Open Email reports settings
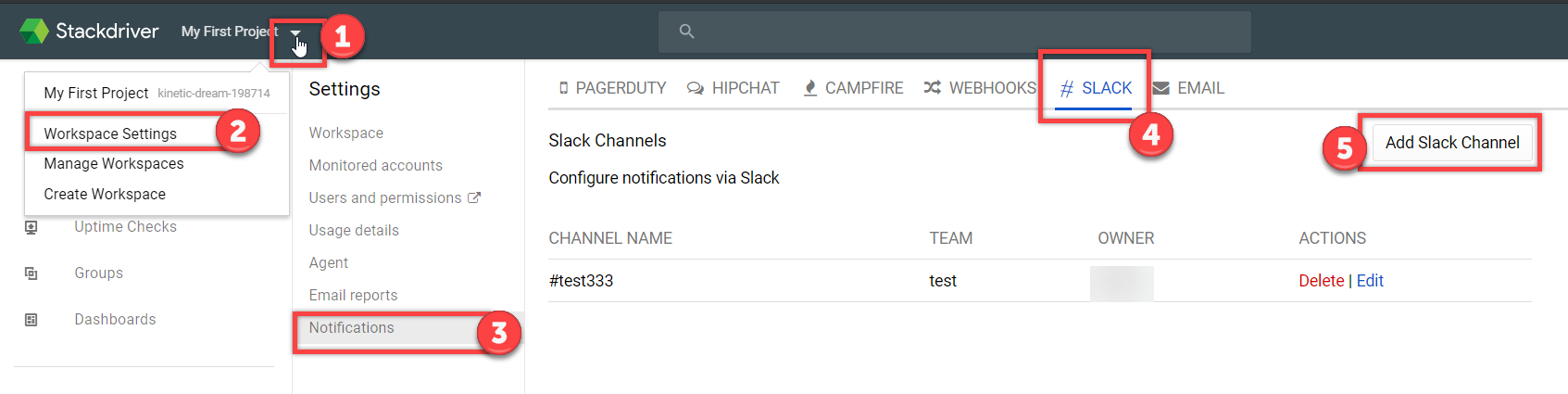1568x394 pixels. tap(353, 295)
